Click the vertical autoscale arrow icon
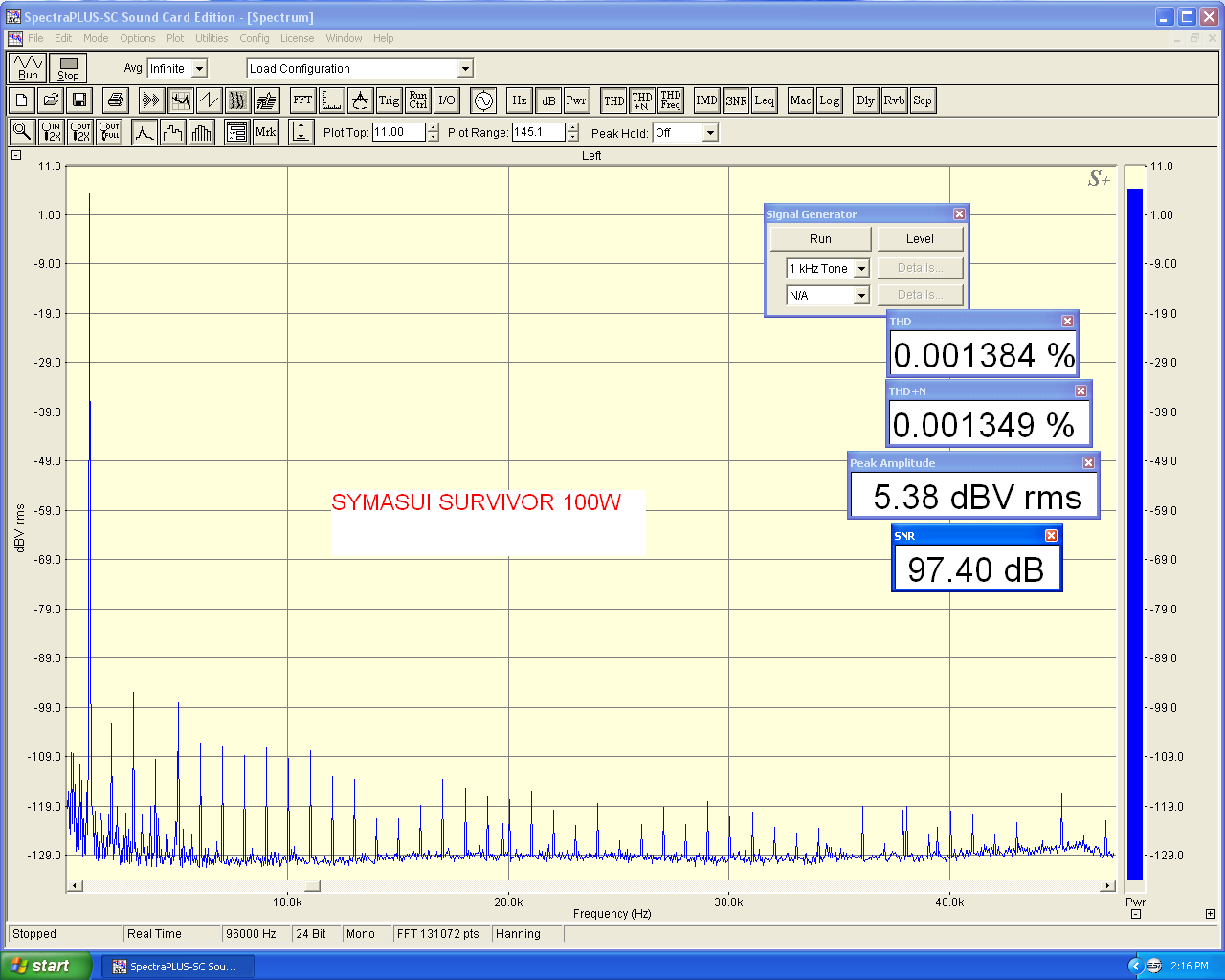 [x=301, y=132]
